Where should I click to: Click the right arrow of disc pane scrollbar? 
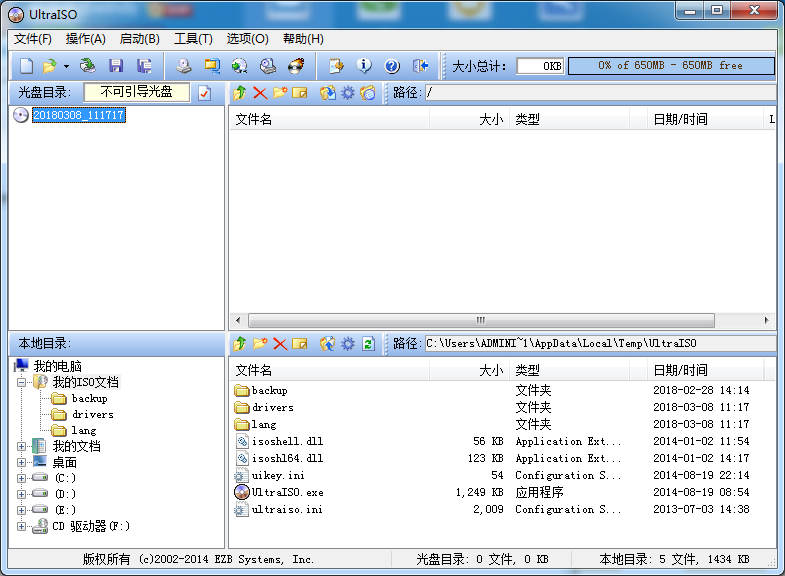(x=766, y=320)
